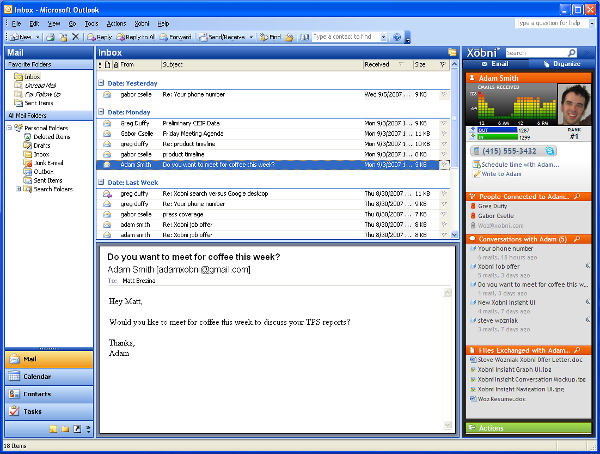Click the Move to Folder icon
The width and height of the screenshot is (600, 454).
[63, 37]
